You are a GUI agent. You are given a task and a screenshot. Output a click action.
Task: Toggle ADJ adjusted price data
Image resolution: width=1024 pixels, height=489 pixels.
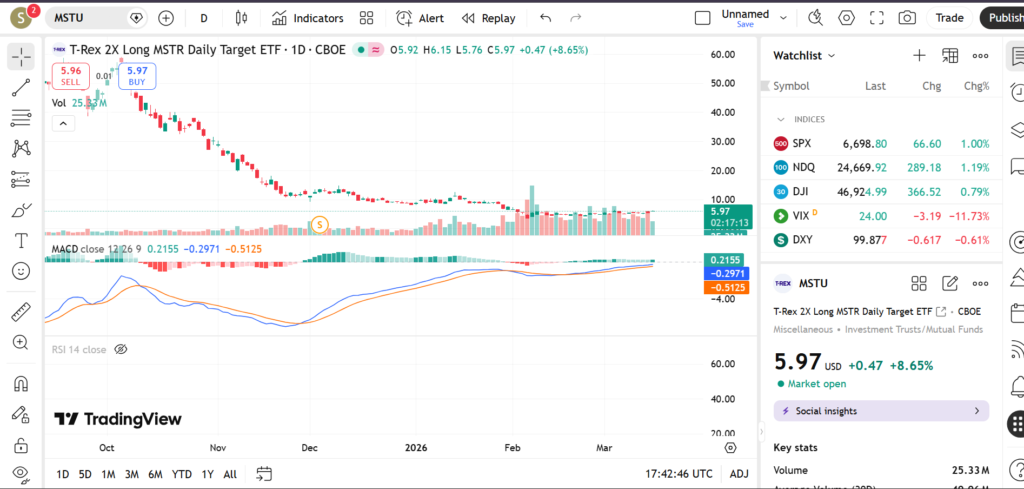pos(739,474)
